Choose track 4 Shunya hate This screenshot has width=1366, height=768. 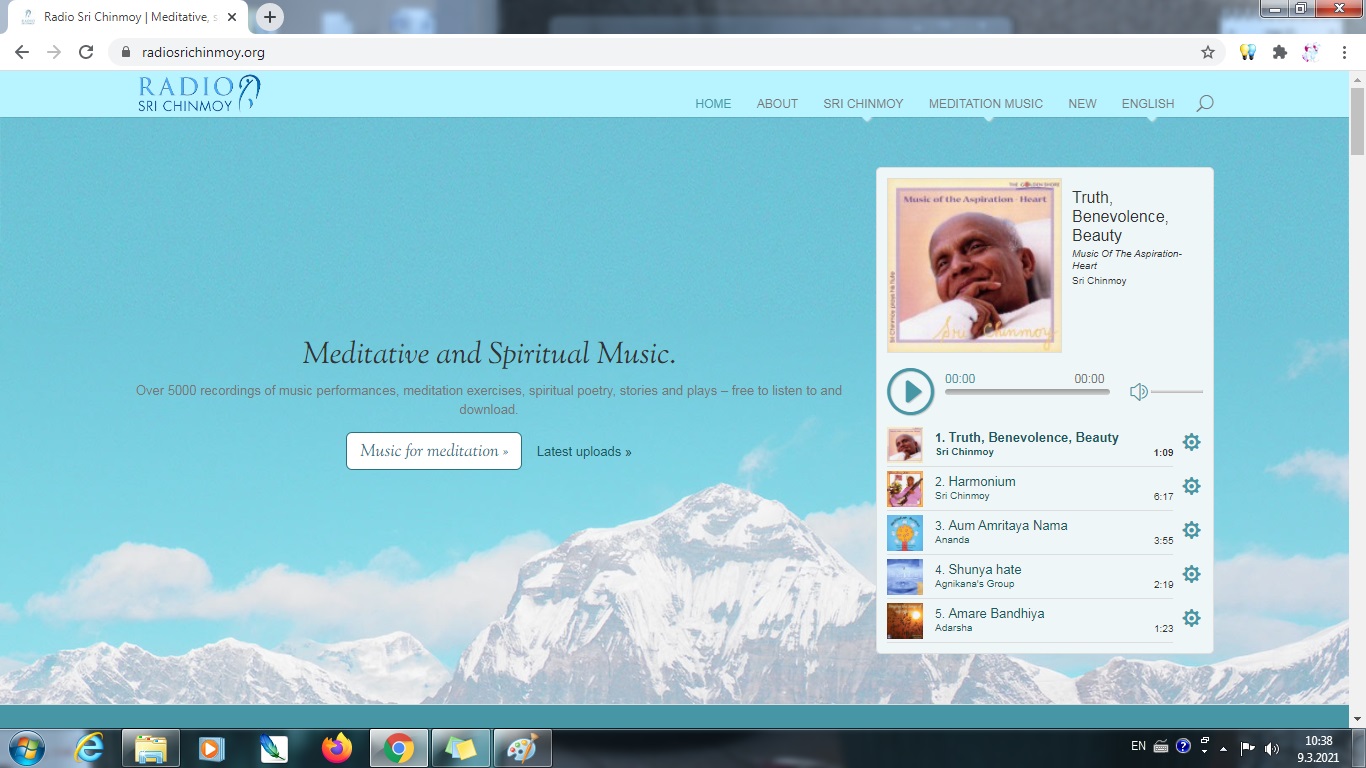(x=978, y=569)
